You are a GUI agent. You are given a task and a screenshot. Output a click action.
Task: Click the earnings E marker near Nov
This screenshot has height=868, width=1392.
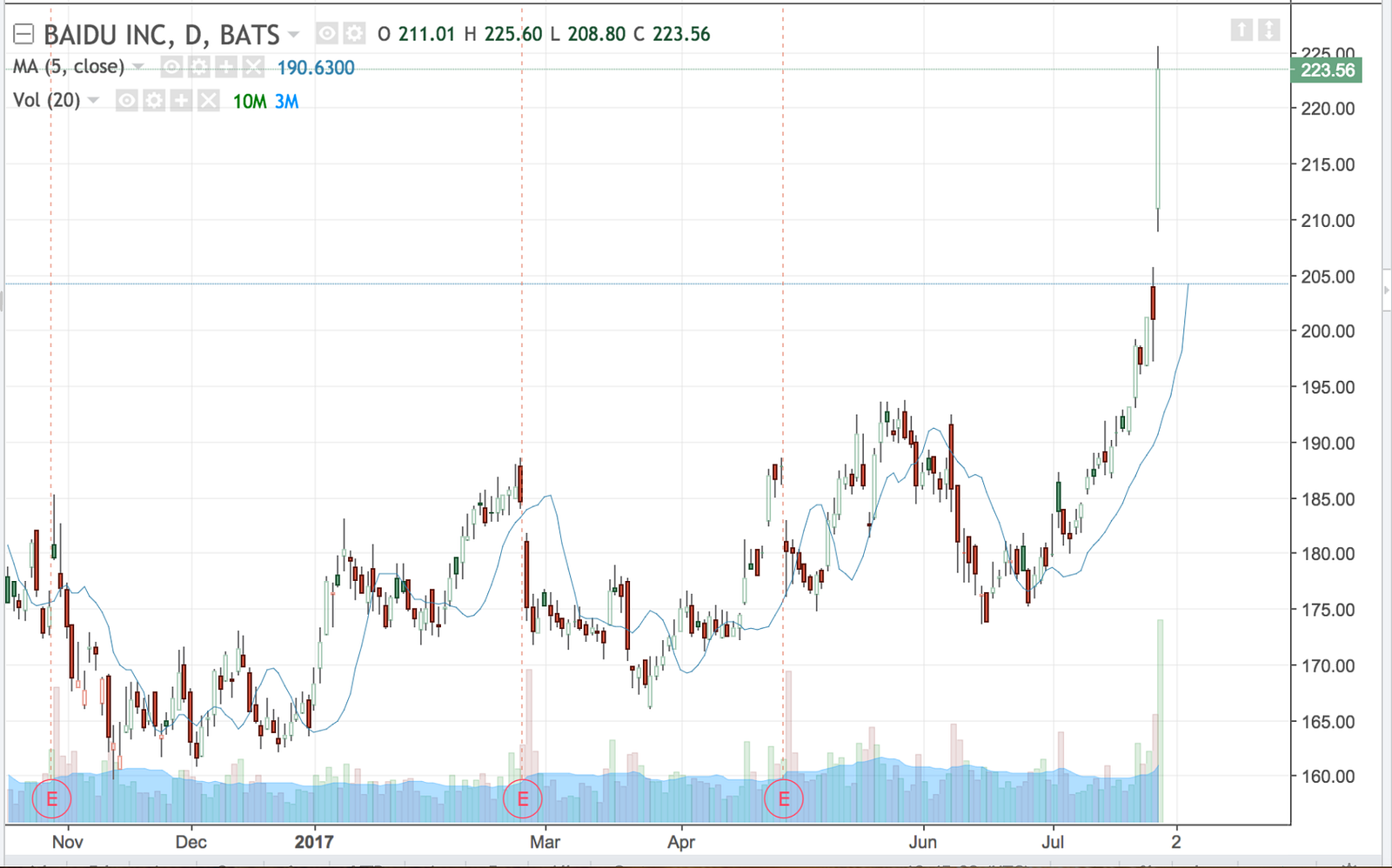tap(52, 799)
